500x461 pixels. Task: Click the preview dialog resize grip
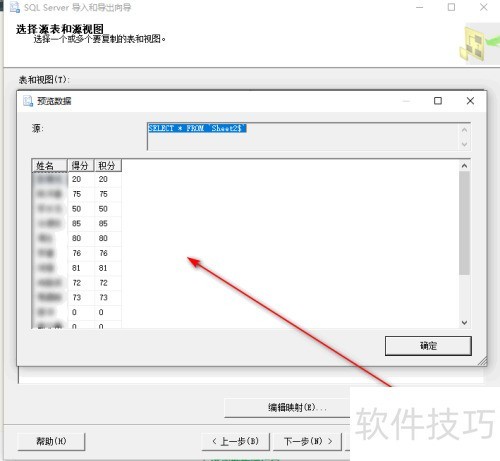[x=482, y=361]
